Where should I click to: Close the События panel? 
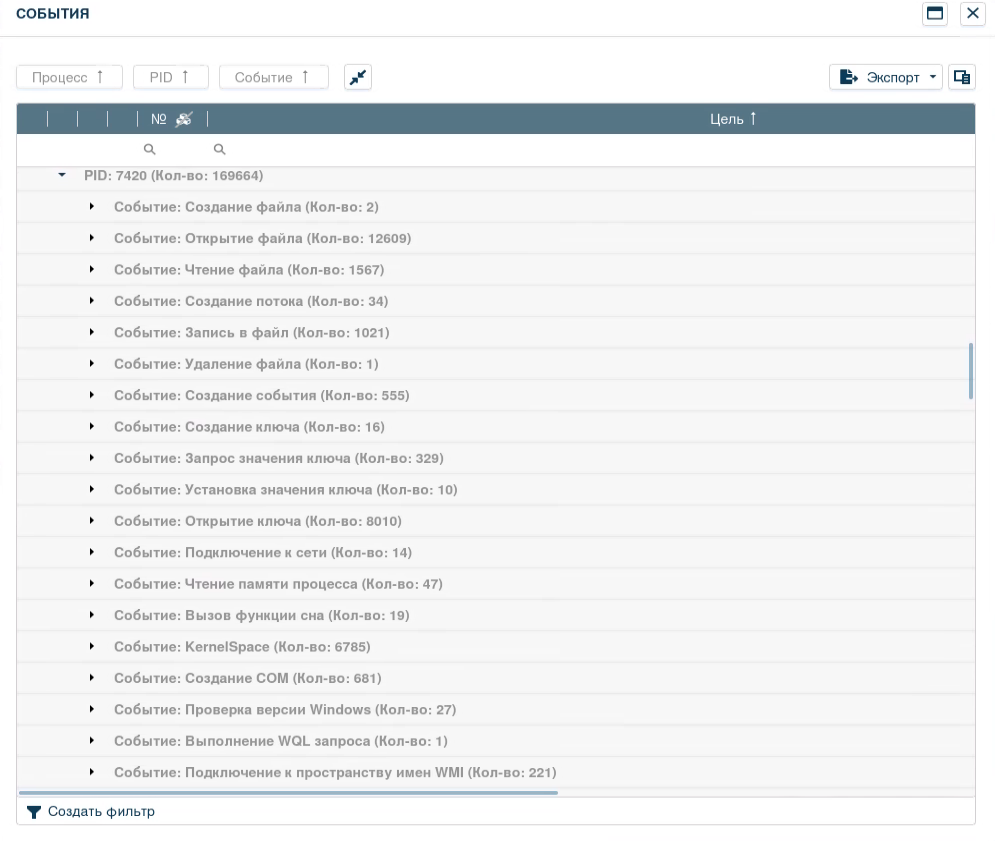(x=972, y=13)
